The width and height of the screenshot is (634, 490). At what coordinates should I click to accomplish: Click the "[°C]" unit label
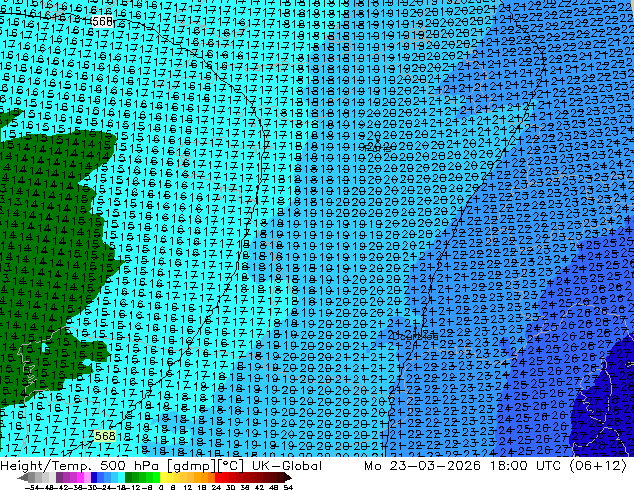[230, 466]
